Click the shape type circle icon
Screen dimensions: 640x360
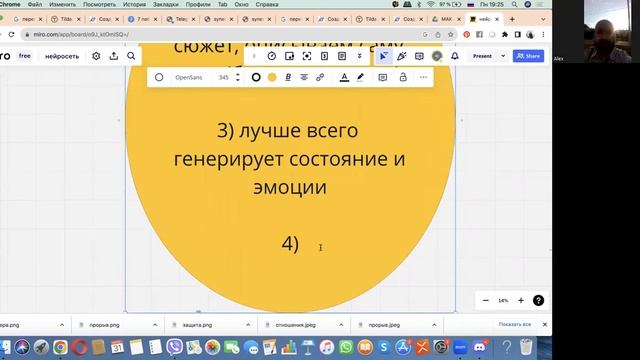[159, 77]
